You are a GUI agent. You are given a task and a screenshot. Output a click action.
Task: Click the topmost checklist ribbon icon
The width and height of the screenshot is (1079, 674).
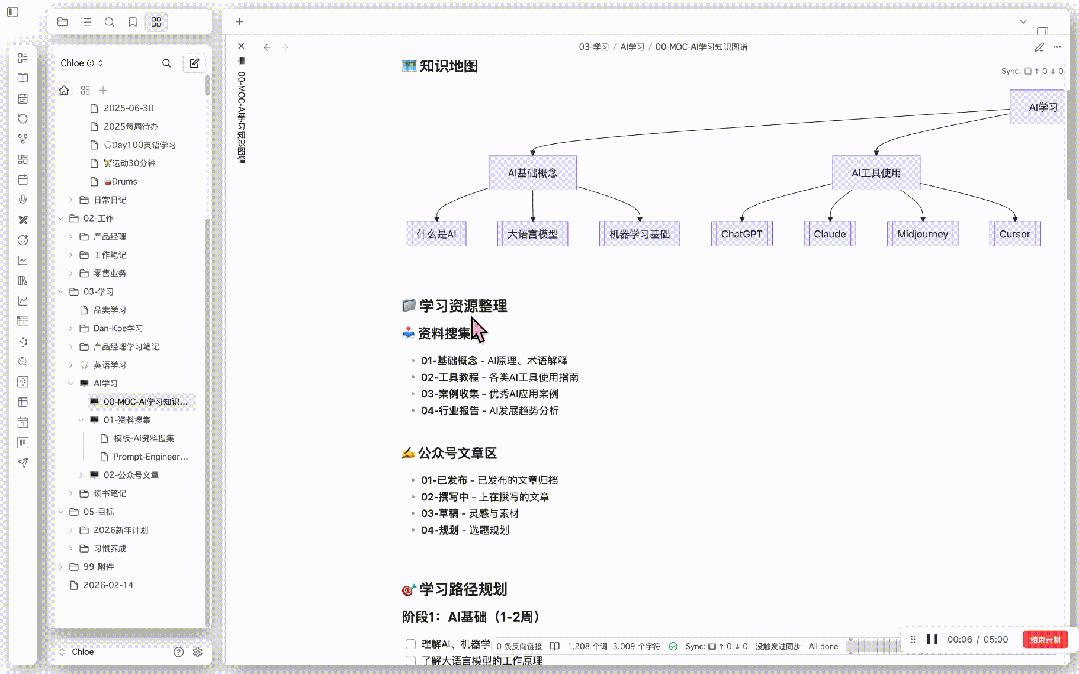pos(23,58)
